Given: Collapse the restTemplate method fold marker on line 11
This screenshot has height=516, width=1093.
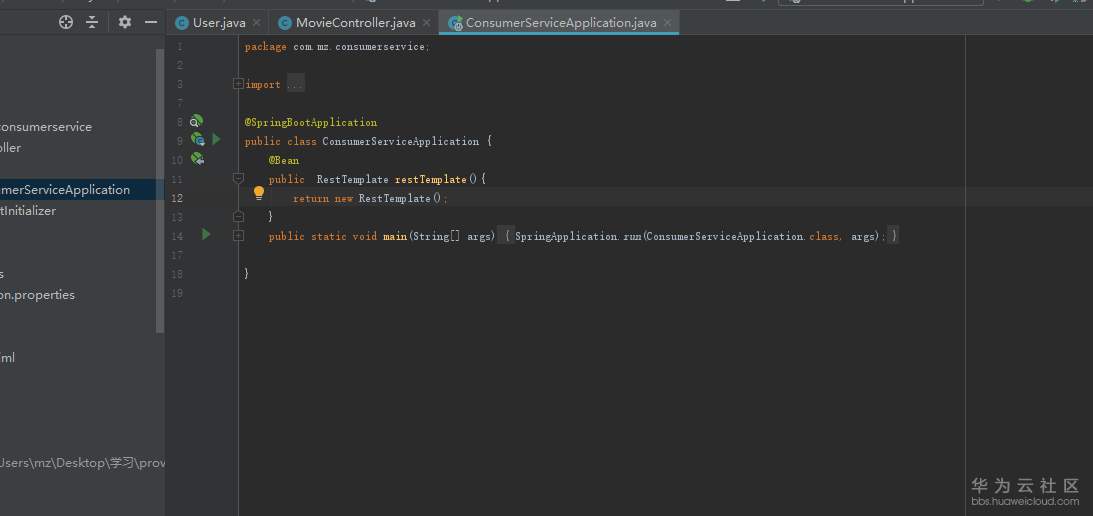Looking at the screenshot, I should coord(238,179).
